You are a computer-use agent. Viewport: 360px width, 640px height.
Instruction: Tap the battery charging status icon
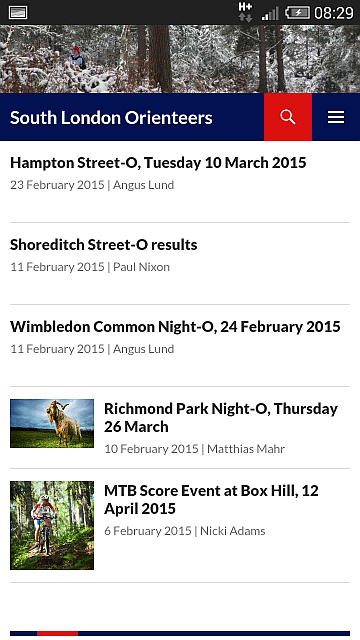[x=297, y=13]
